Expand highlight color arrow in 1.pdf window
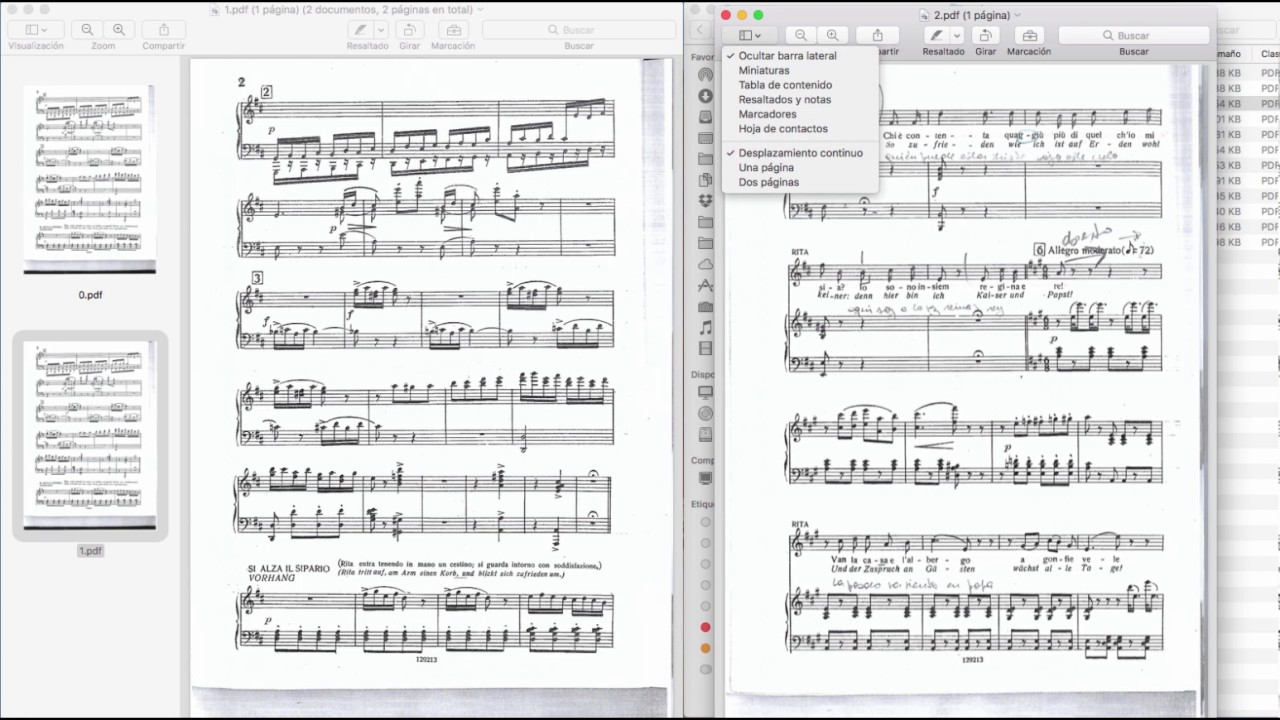Viewport: 1280px width, 720px height. pyautogui.click(x=381, y=30)
